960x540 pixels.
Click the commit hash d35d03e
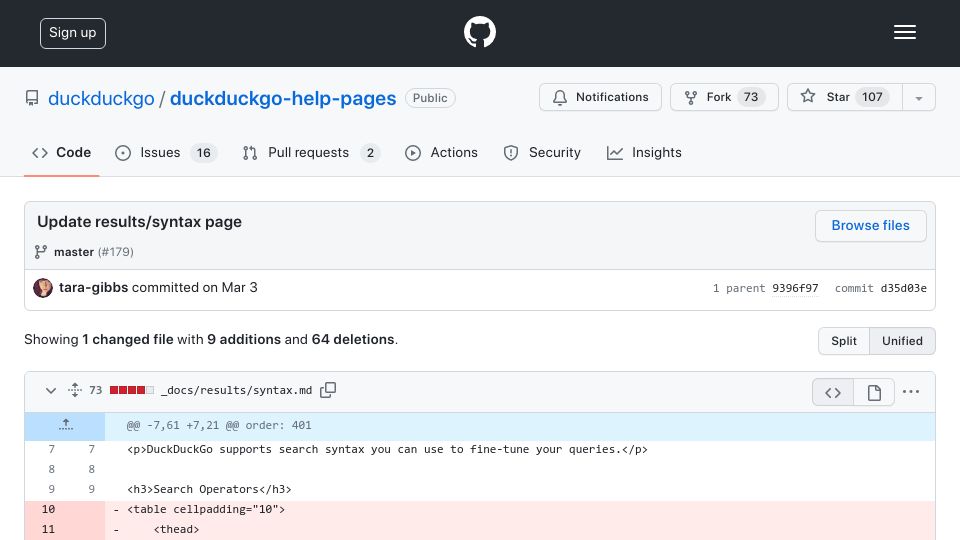pos(903,288)
